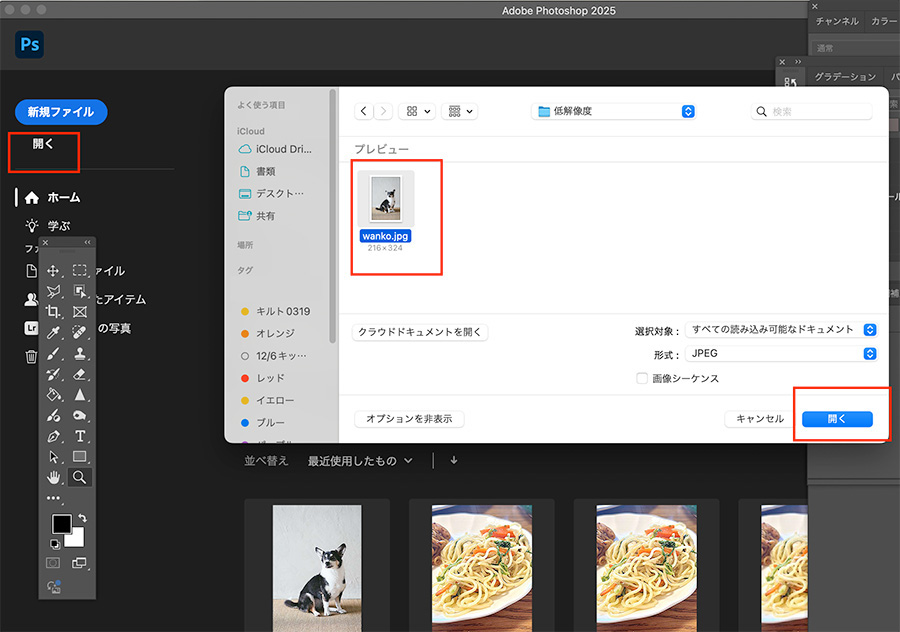Click the black foreground color swatch
900x632 pixels.
coord(61,524)
